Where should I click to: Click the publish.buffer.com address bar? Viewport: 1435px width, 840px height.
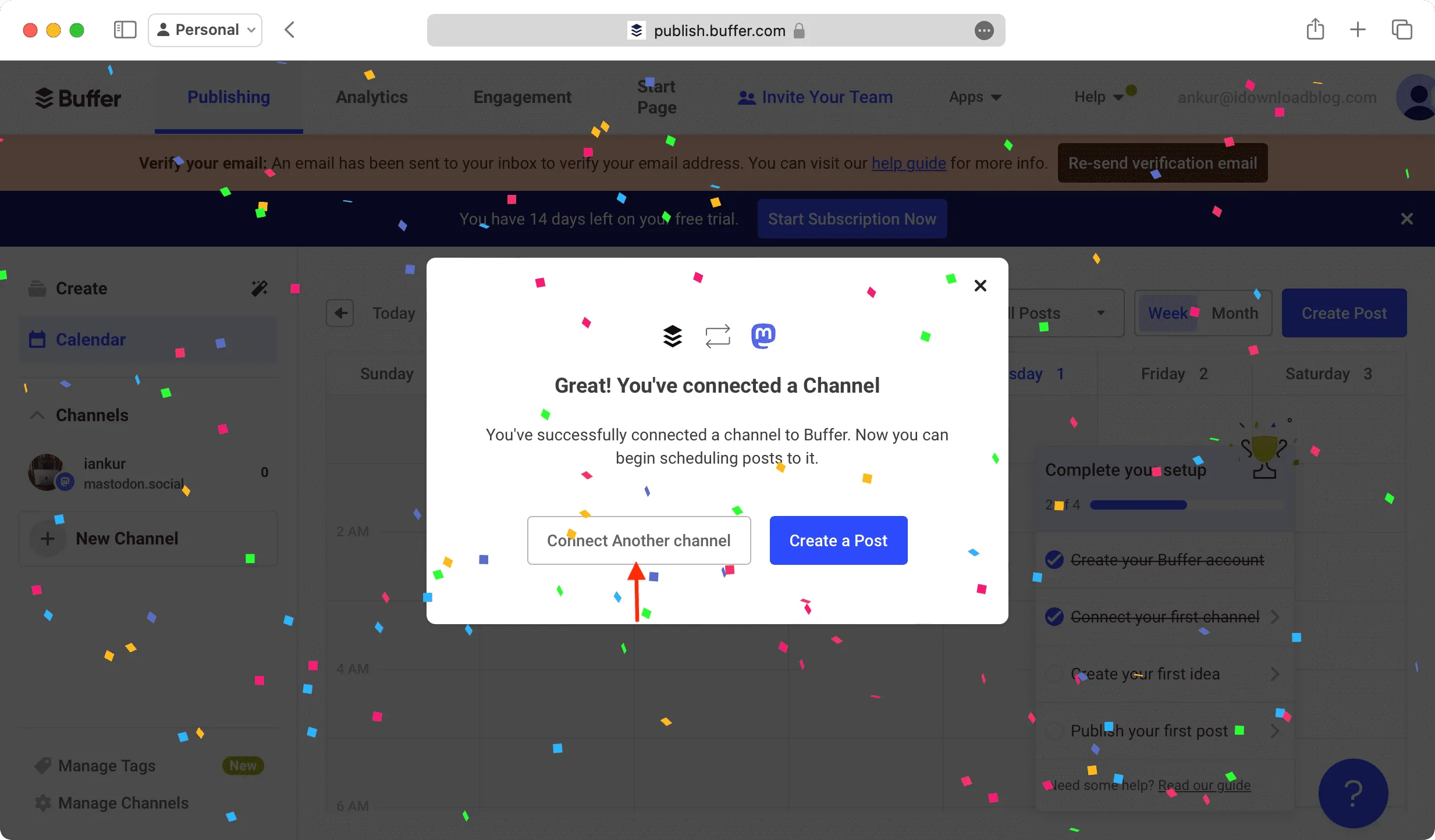pos(716,30)
